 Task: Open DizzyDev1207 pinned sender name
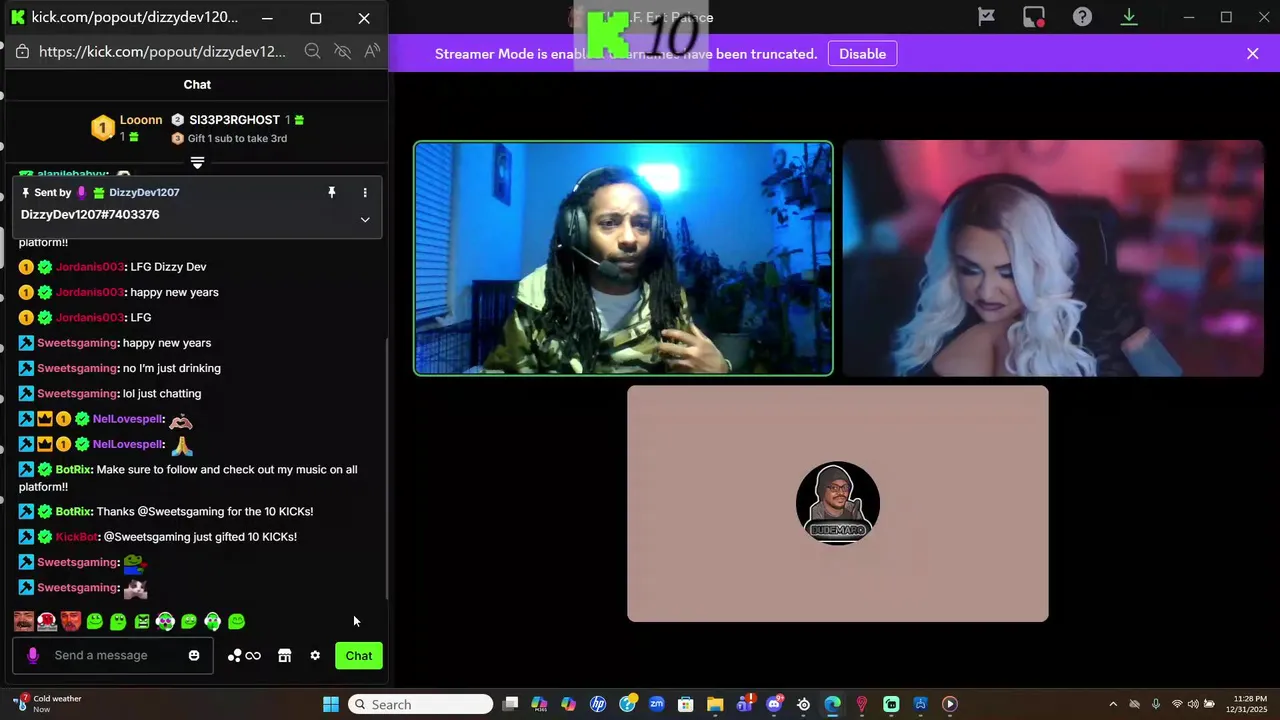[144, 192]
